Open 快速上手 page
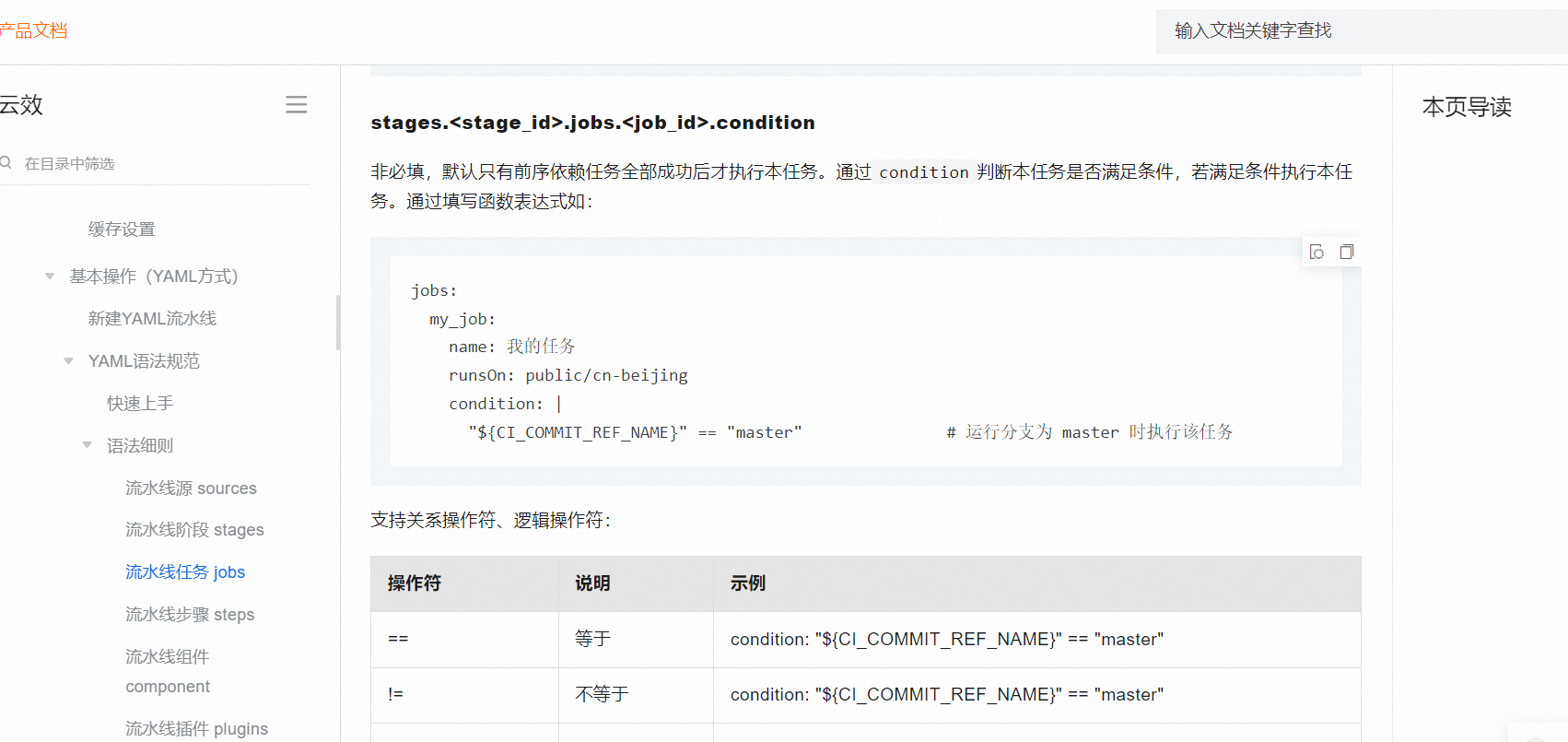 140,404
